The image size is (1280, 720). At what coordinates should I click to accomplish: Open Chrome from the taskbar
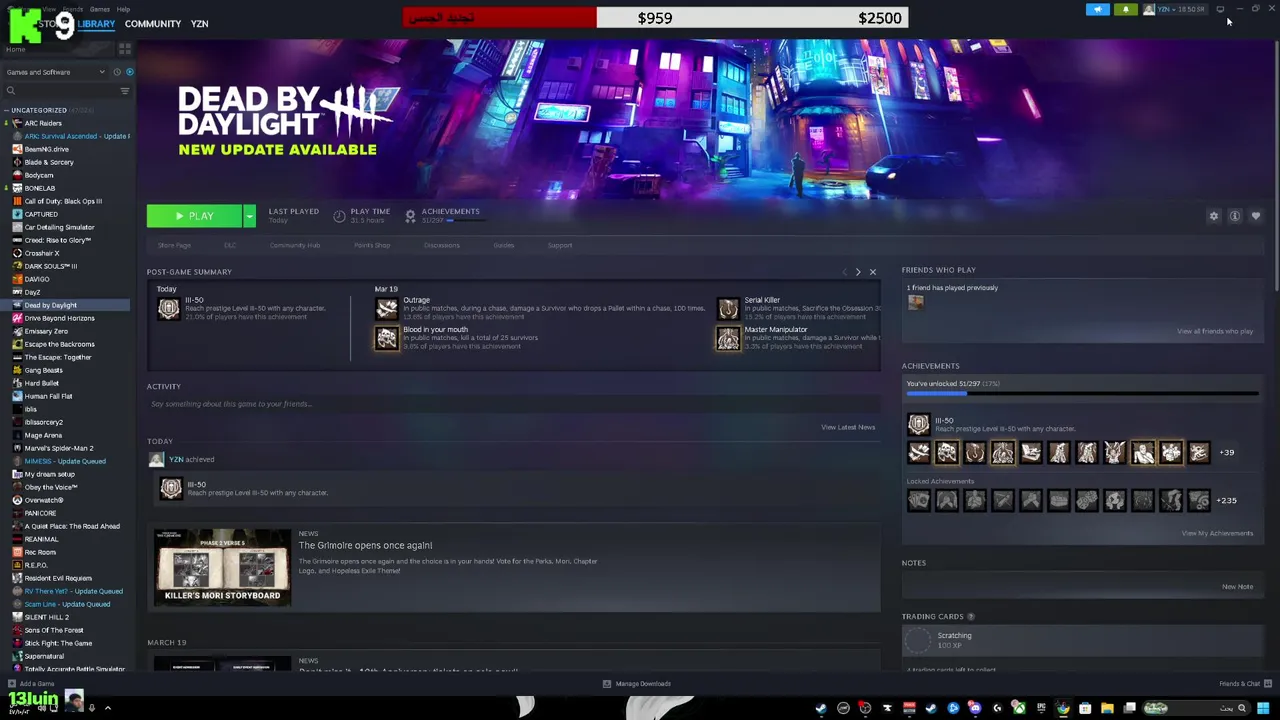(1064, 708)
